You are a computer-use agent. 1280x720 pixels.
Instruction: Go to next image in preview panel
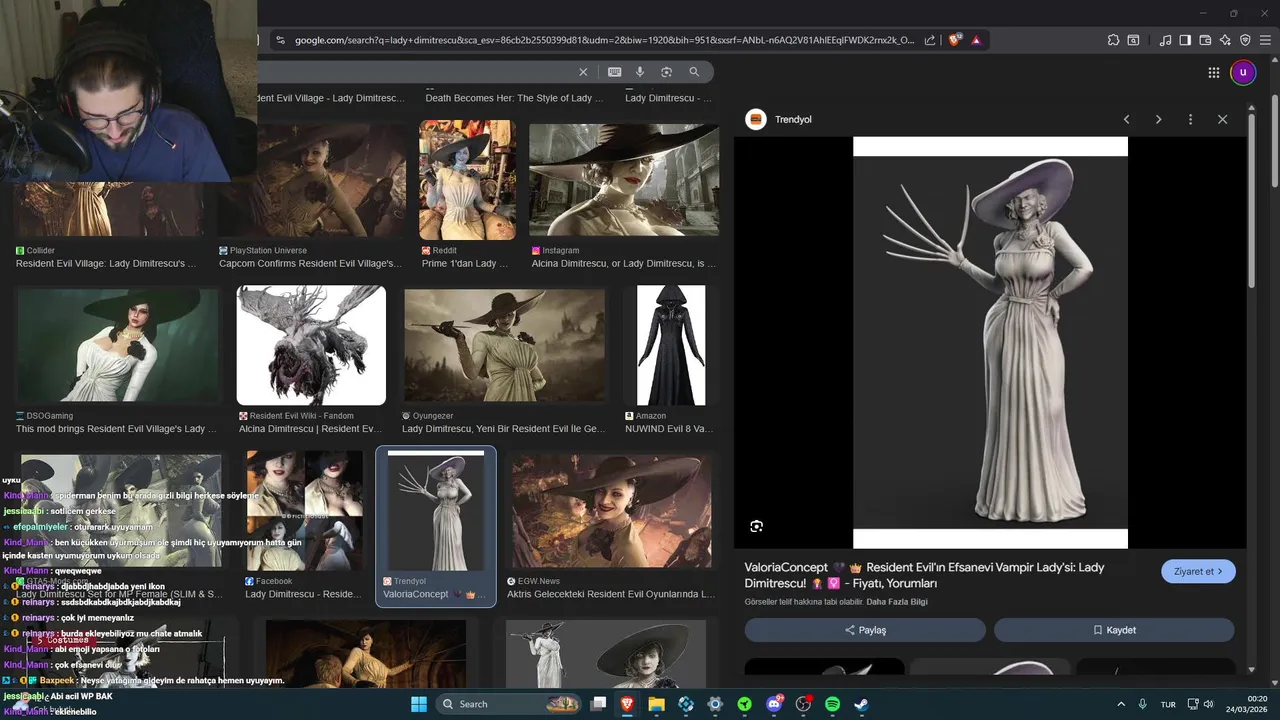pyautogui.click(x=1158, y=119)
